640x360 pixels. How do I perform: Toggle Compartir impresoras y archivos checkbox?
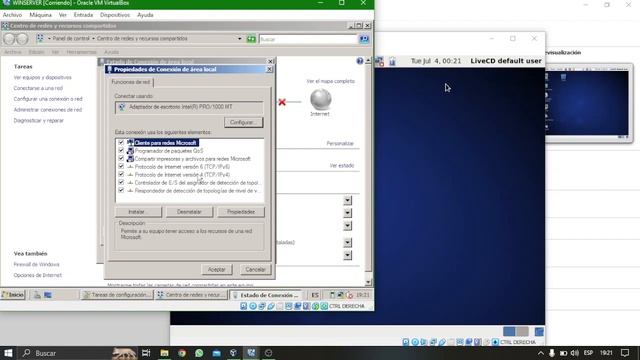pos(121,158)
